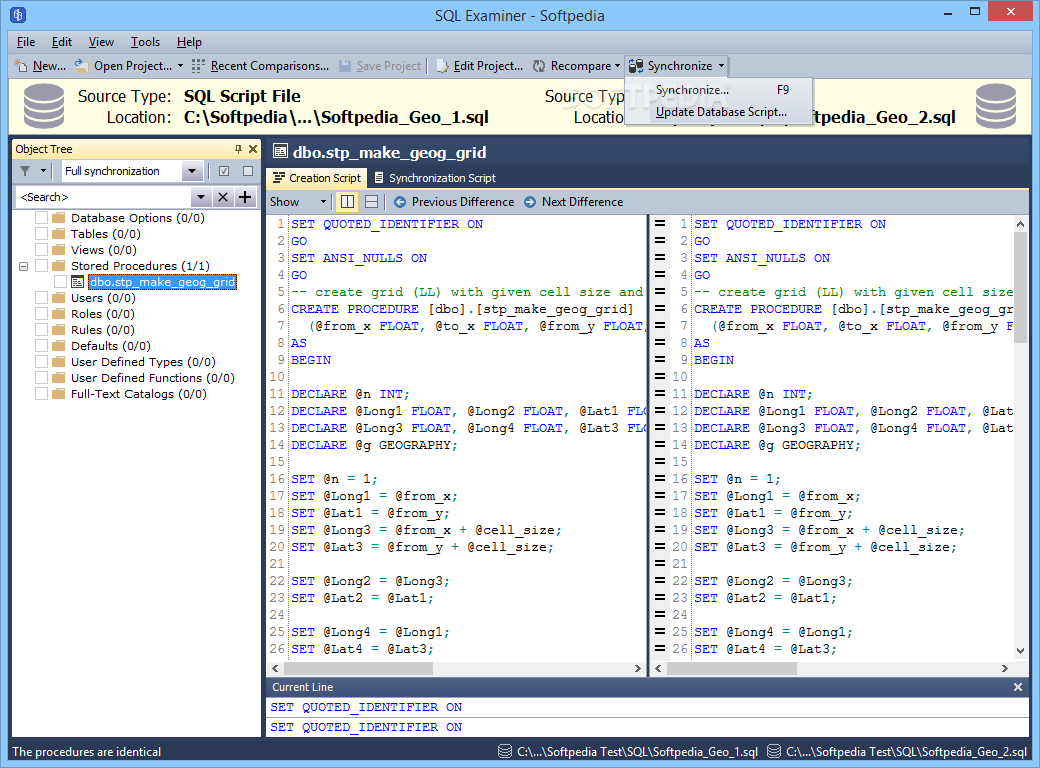Open the Edit menu
1040x768 pixels.
pos(62,42)
